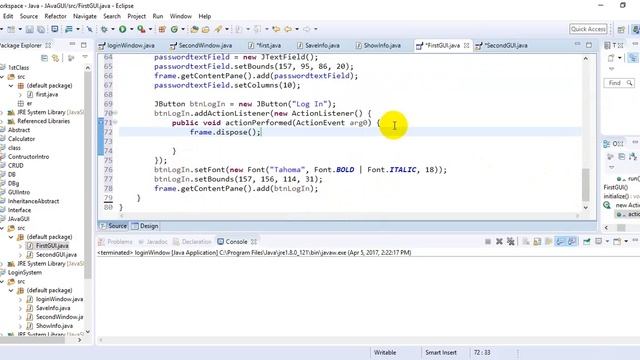Click the Open Task folder icon
This screenshot has height=360, width=640.
206,29
